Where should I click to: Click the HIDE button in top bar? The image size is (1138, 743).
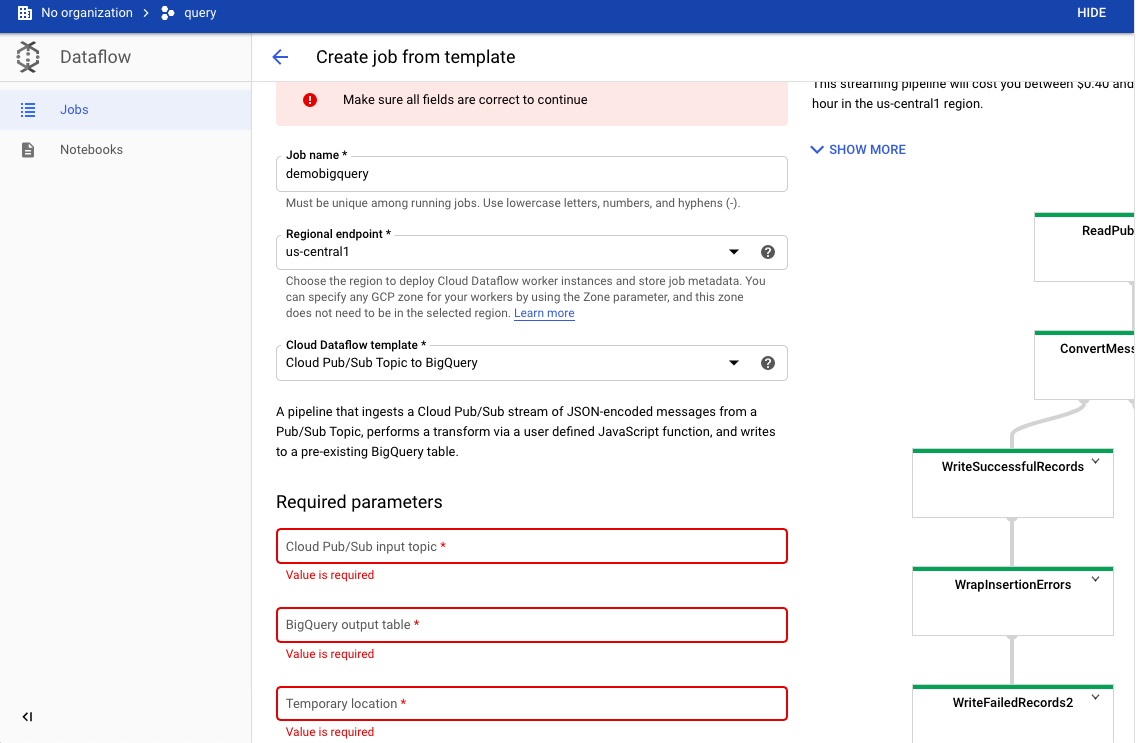(x=1092, y=13)
